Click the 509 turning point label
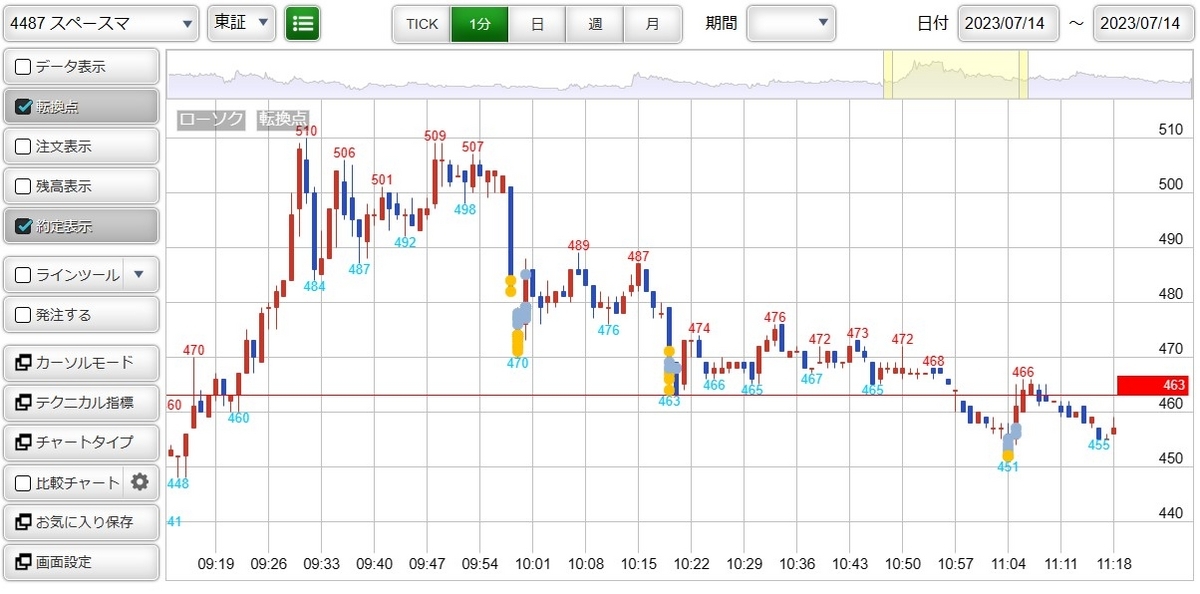 435,136
